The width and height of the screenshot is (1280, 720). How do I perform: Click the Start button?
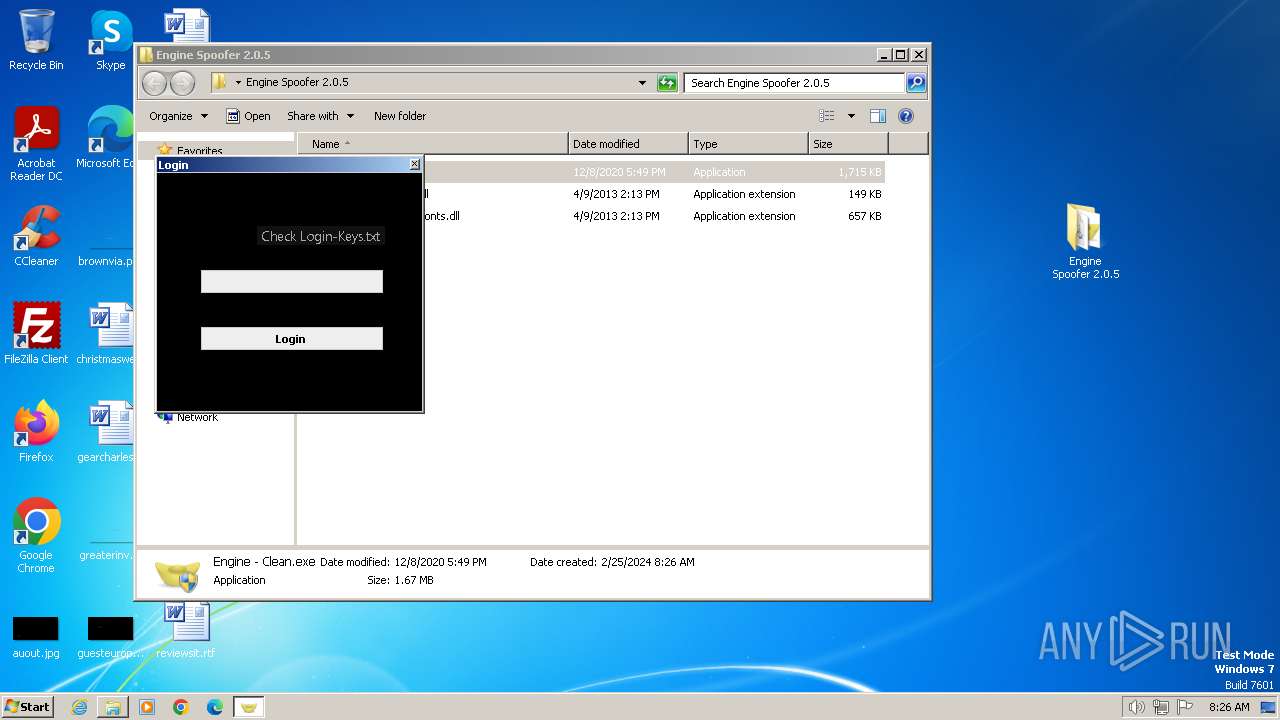pos(28,707)
